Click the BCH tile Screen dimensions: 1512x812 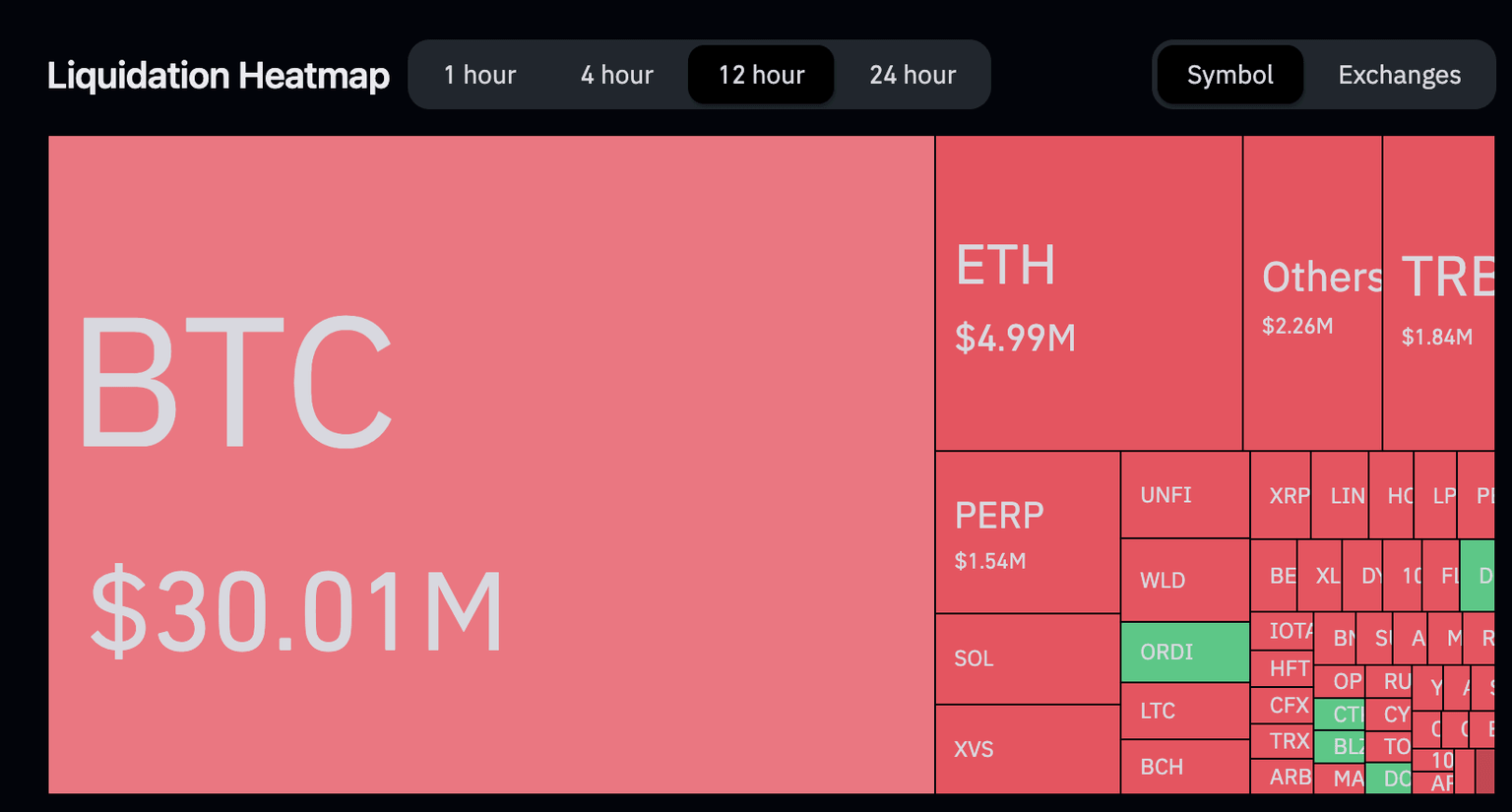pos(1184,767)
